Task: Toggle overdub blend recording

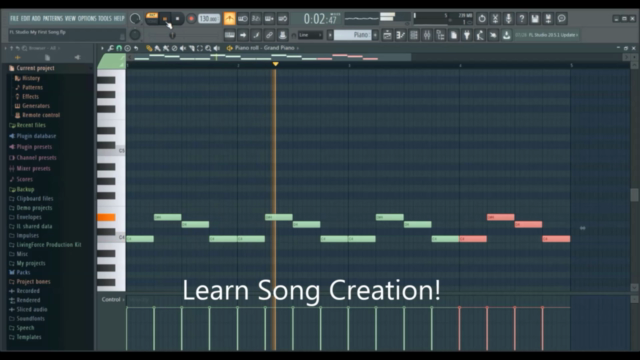Action: coord(269,19)
